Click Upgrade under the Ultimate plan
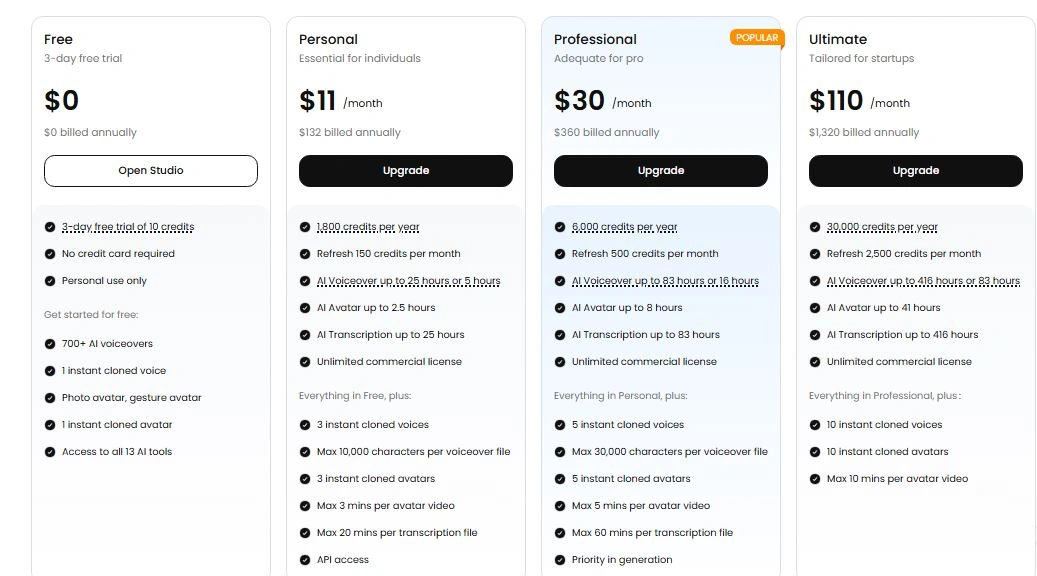The image size is (1037, 576). click(915, 171)
